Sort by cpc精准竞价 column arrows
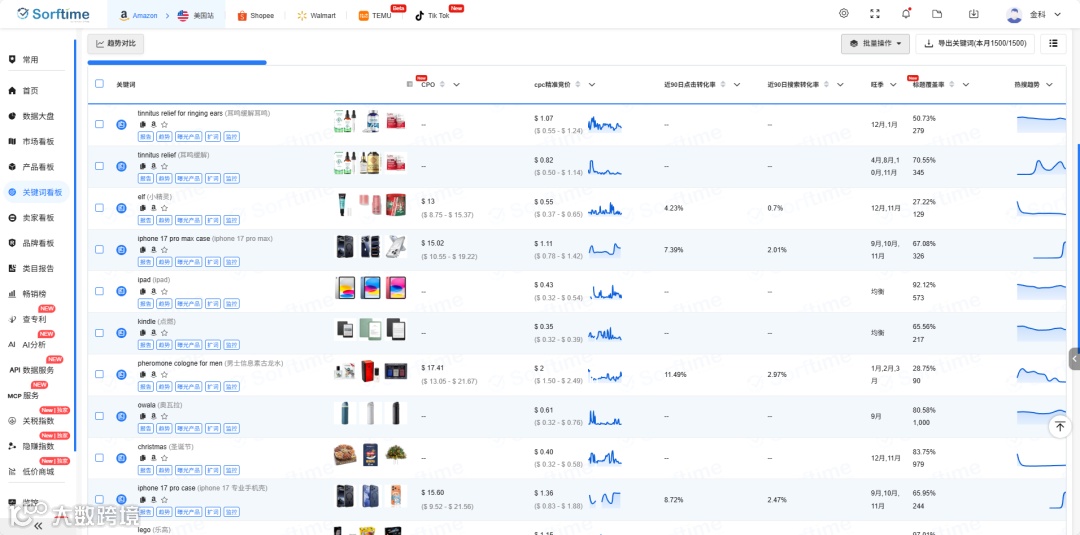Screen dimensions: 1080x535 tap(578, 84)
